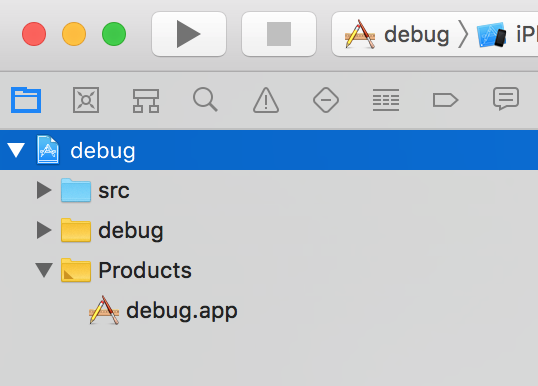Select the src folder row
The width and height of the screenshot is (538, 386).
pos(269,190)
